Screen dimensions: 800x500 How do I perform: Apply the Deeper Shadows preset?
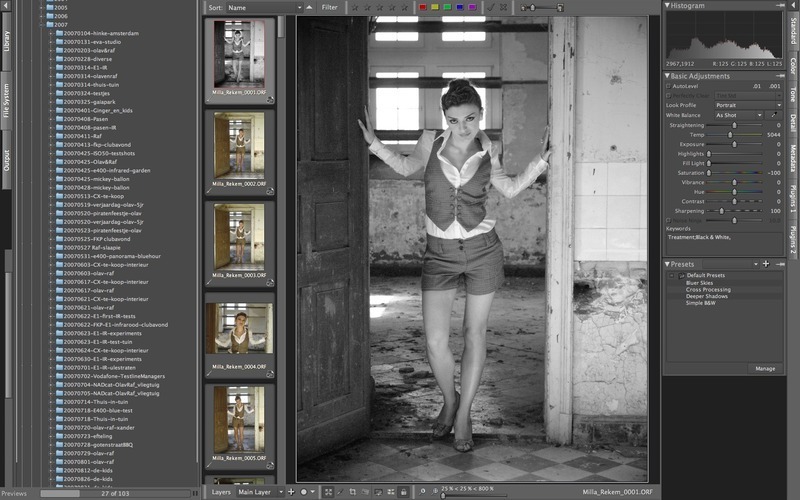[706, 296]
